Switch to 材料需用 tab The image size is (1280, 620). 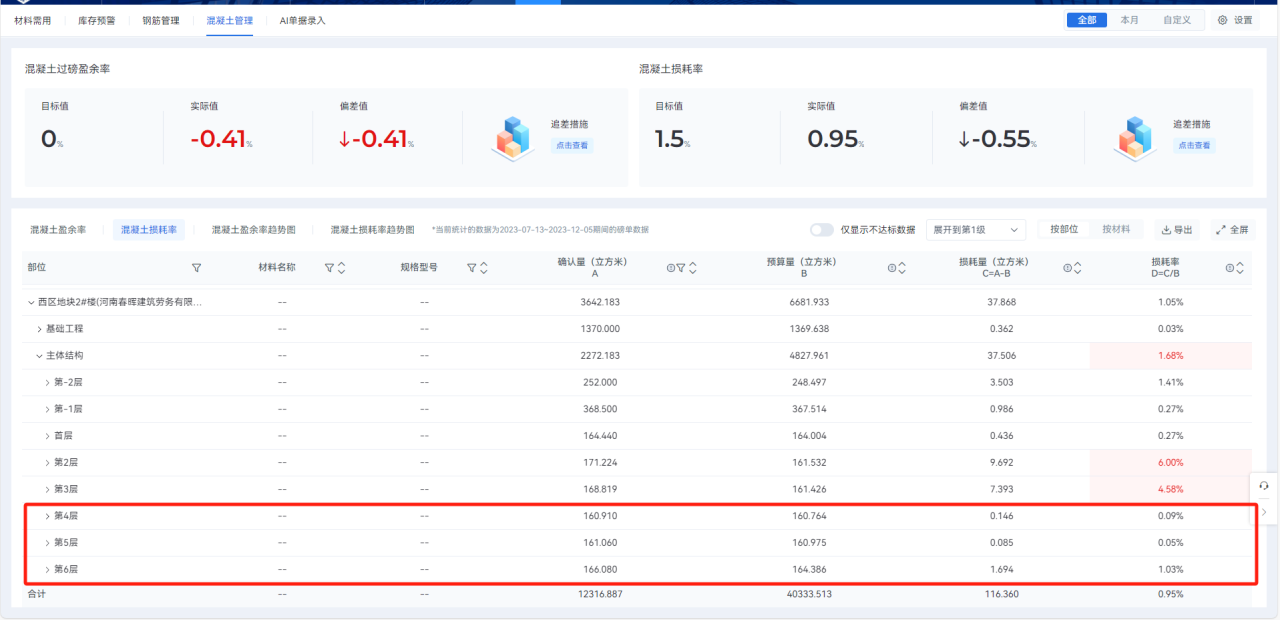pos(32,20)
